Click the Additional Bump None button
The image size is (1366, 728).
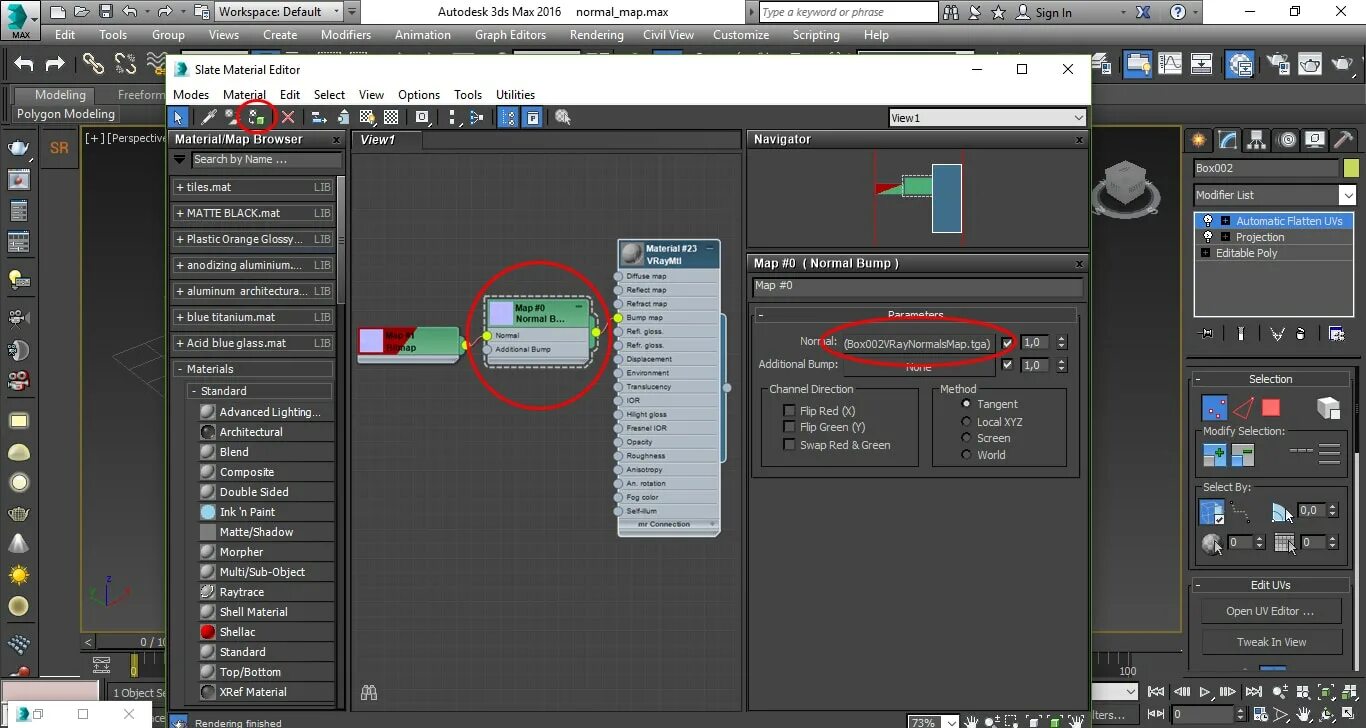[918, 366]
